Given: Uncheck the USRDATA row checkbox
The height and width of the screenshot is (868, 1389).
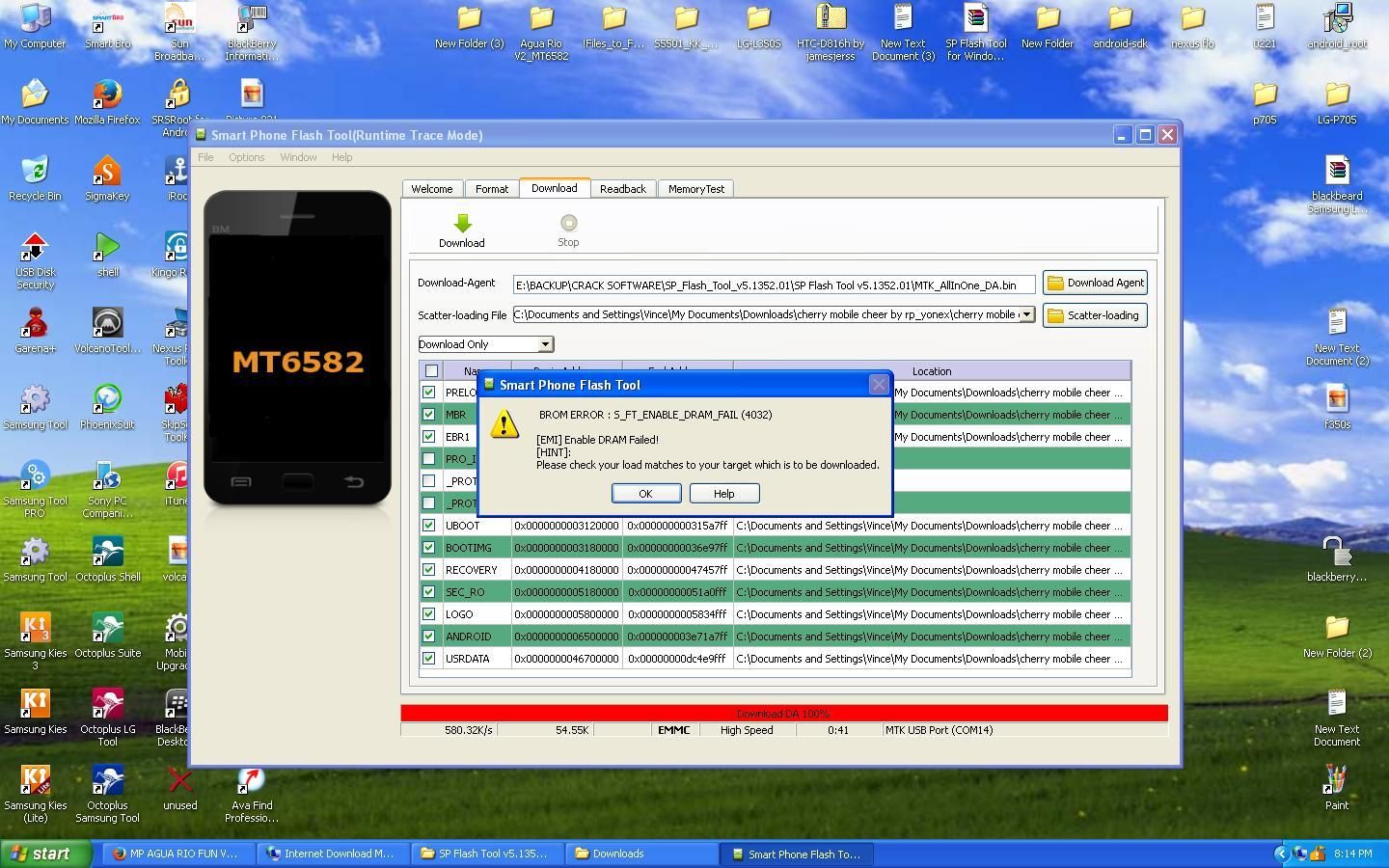Looking at the screenshot, I should point(429,659).
